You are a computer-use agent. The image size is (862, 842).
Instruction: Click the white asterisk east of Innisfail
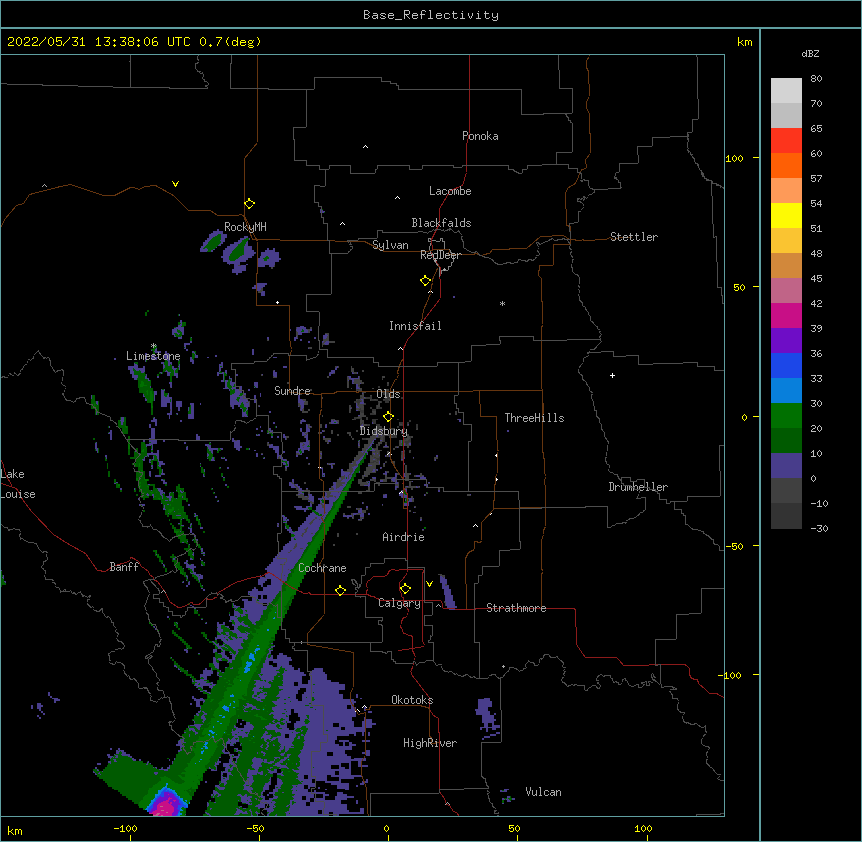tap(502, 304)
